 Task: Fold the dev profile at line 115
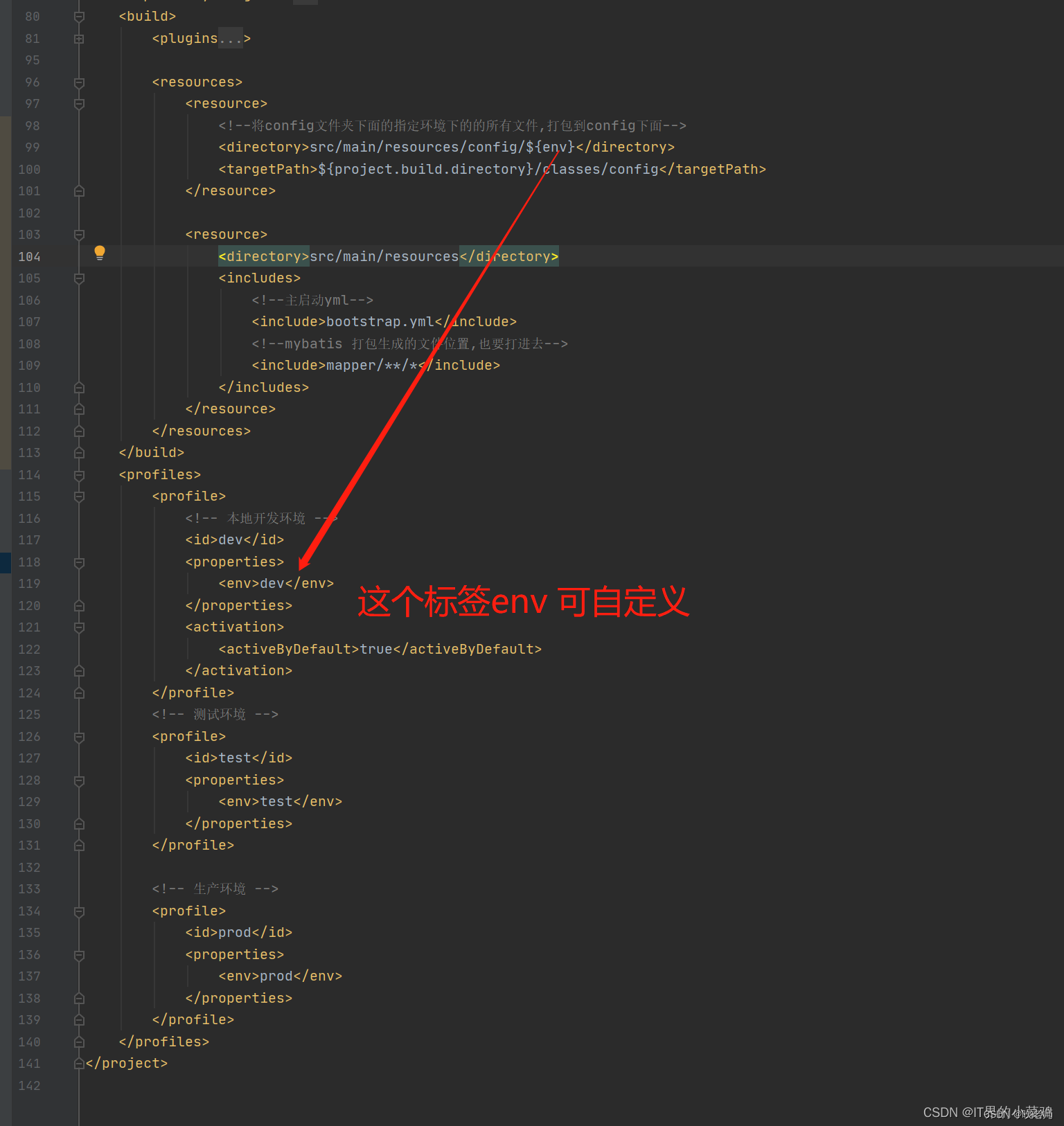coord(79,497)
